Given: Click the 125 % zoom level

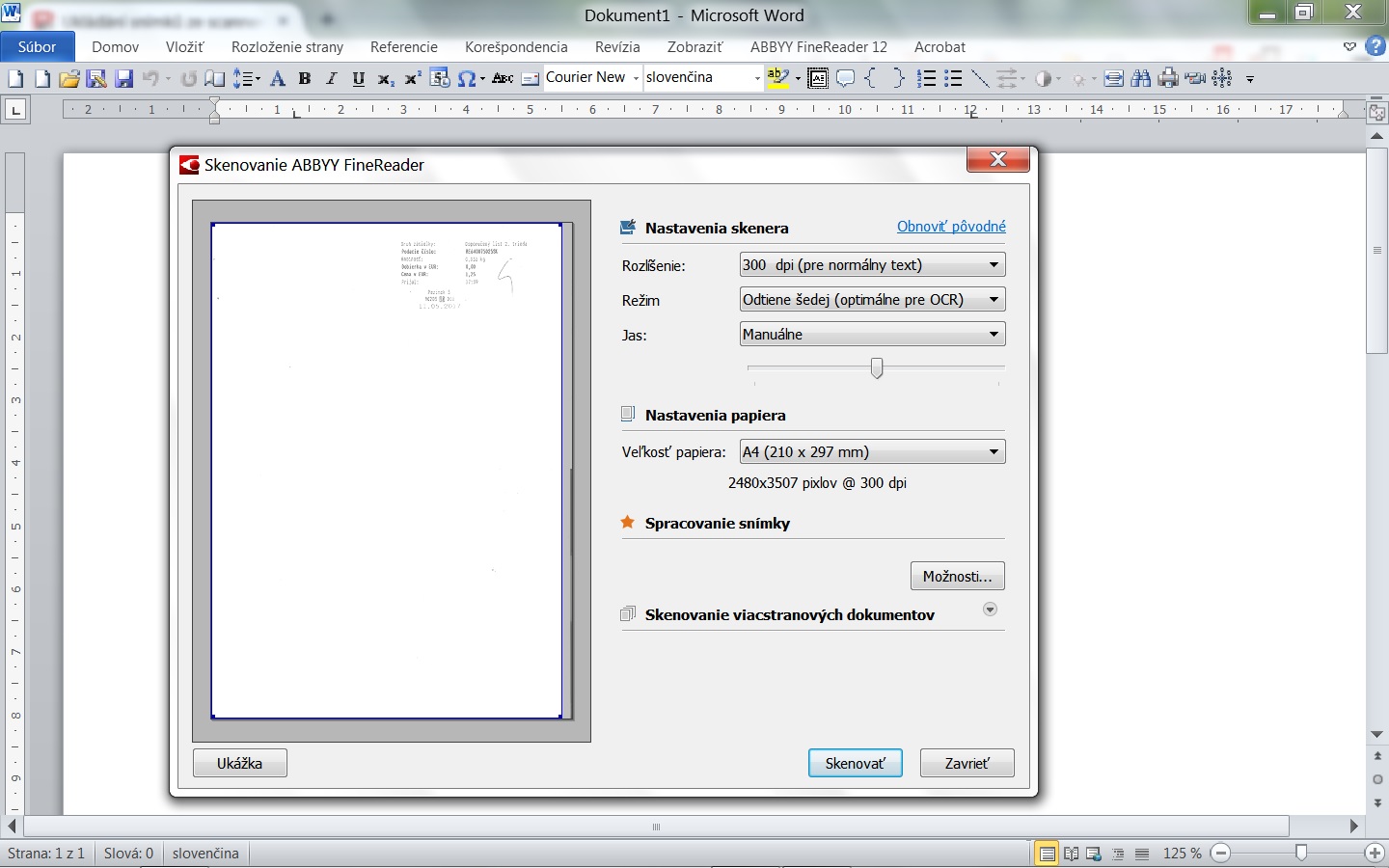Looking at the screenshot, I should coord(1182,854).
